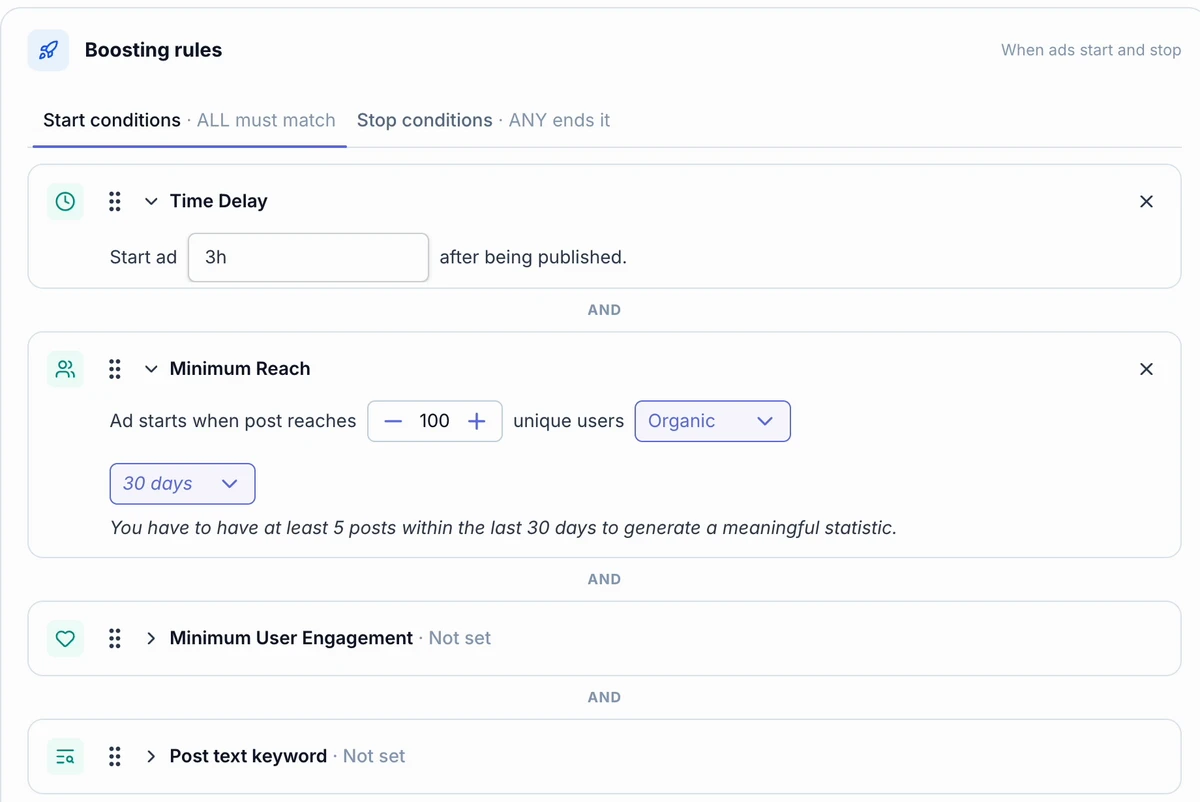
Task: Click the 'When ads start and stop' text
Action: click(x=1091, y=50)
